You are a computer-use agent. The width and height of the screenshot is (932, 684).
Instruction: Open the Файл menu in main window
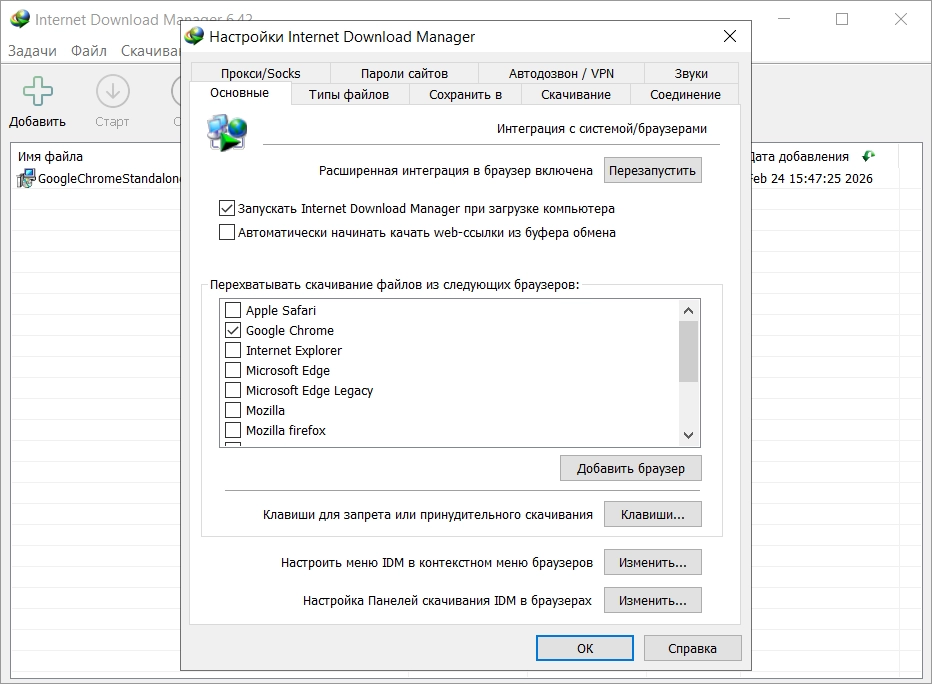(x=89, y=51)
